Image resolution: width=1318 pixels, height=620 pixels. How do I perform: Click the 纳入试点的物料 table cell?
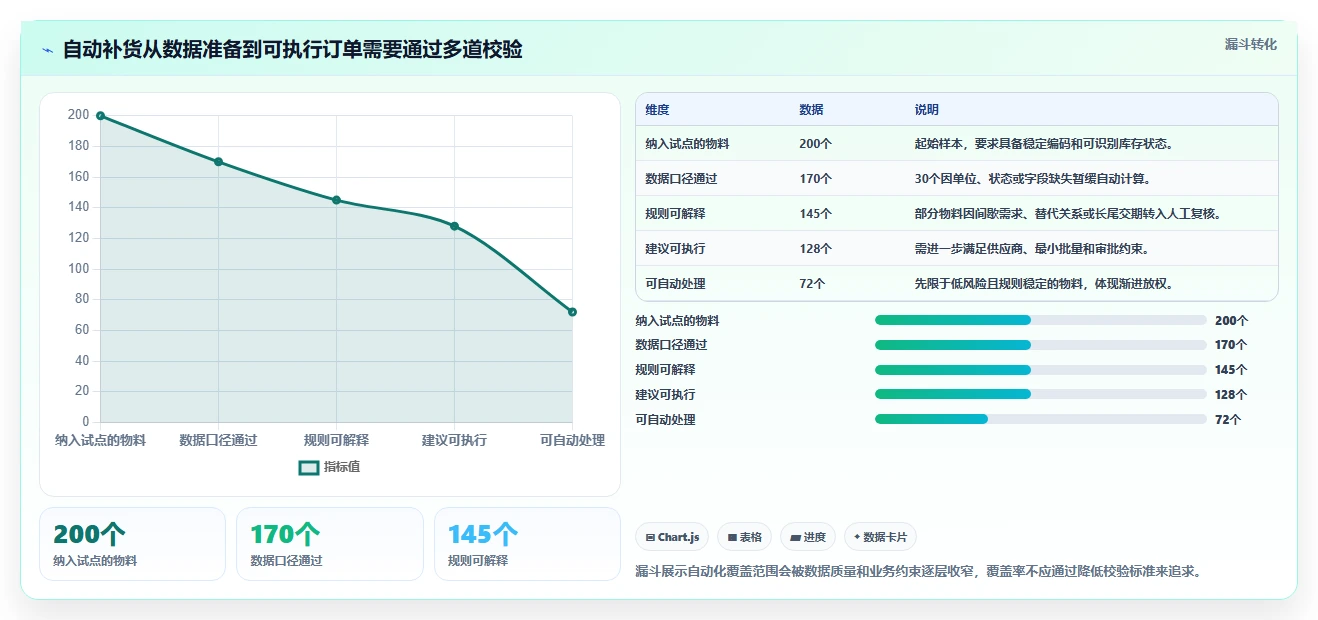tap(687, 144)
